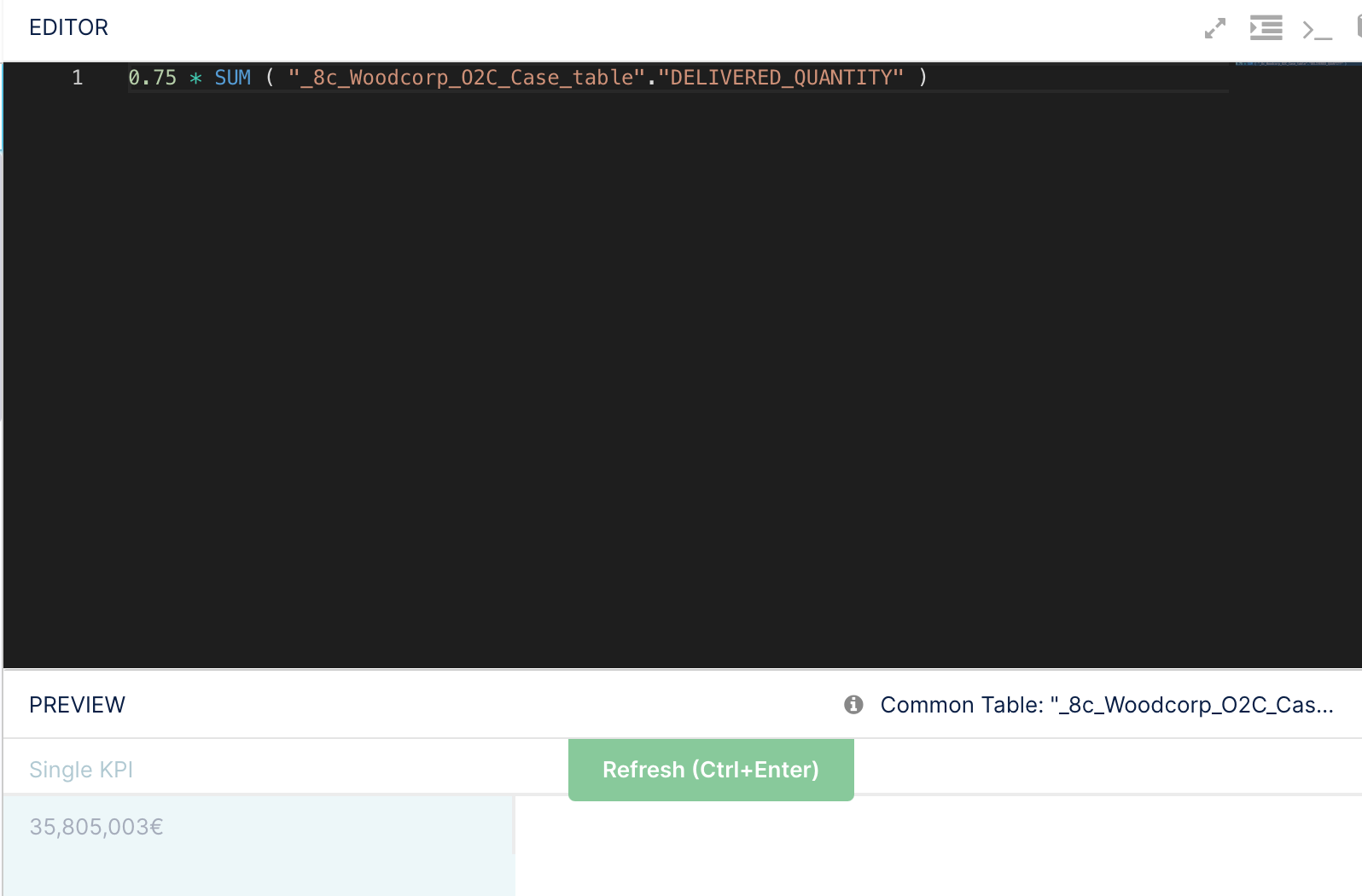Open the console prompt icon

click(1317, 31)
